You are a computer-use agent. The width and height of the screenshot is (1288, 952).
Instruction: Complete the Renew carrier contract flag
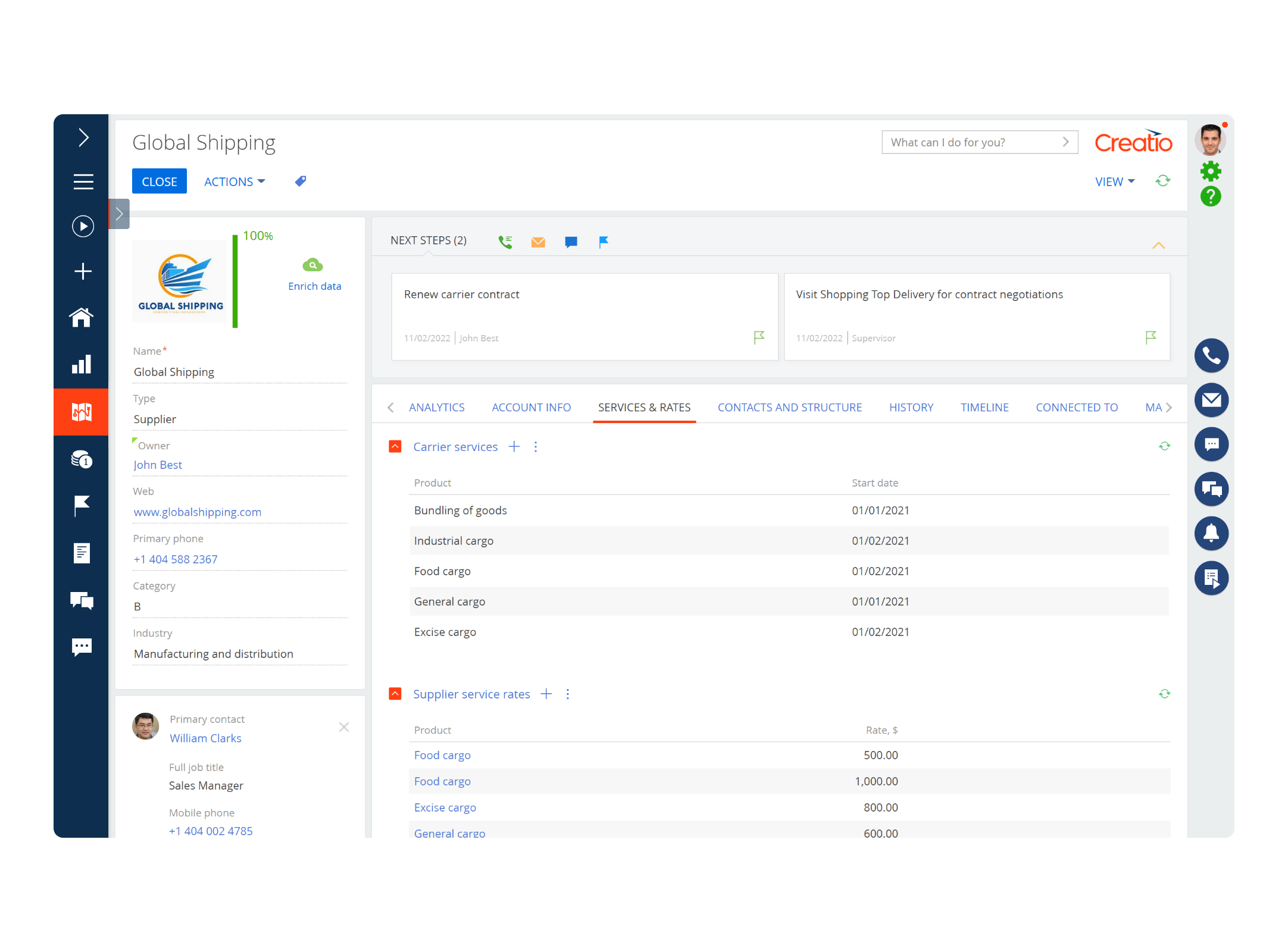[759, 337]
